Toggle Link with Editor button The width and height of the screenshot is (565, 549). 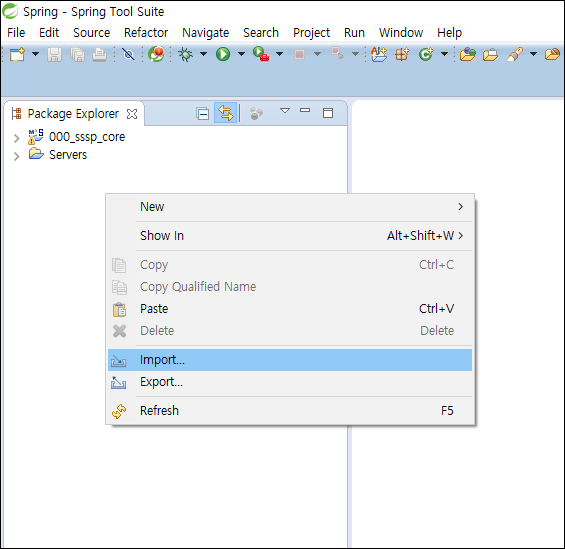tap(226, 113)
